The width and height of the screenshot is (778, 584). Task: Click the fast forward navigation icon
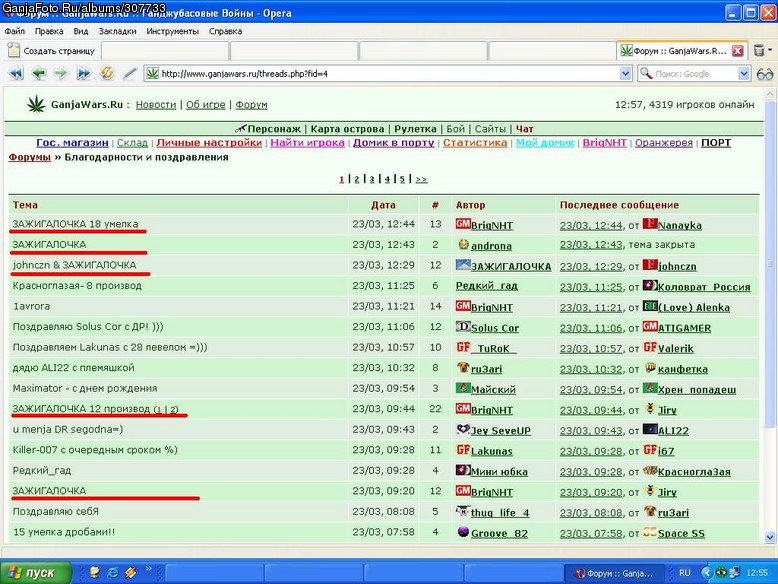[84, 73]
